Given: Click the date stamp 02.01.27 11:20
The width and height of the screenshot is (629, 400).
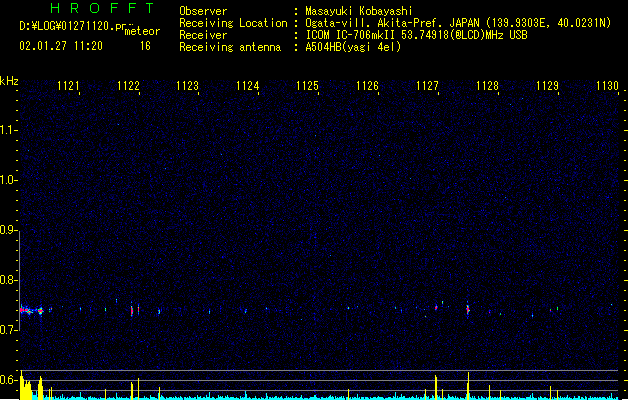Looking at the screenshot, I should click(61, 46).
